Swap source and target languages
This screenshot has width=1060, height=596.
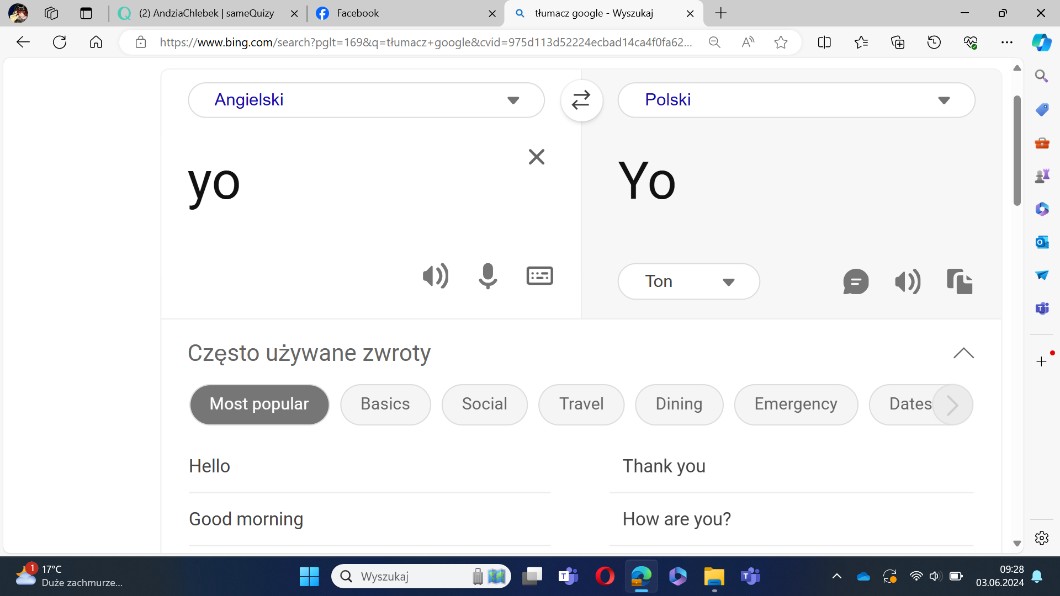point(581,100)
